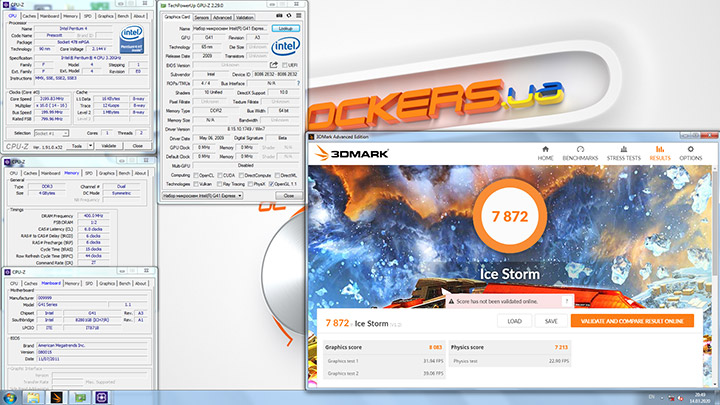Click the Bus Interface question mark in GPU-Z
The height and width of the screenshot is (405, 720).
coord(298,84)
